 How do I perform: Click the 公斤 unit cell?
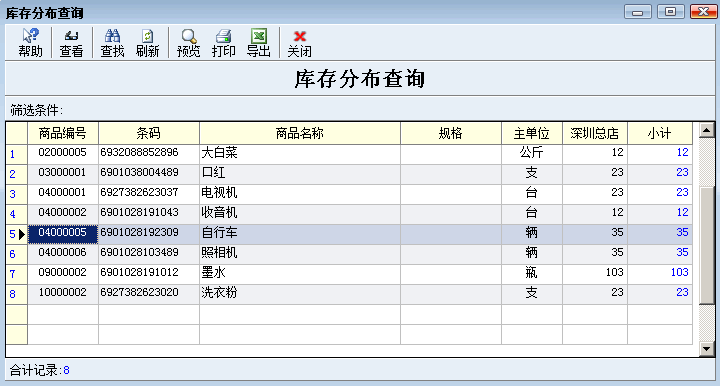[x=532, y=153]
